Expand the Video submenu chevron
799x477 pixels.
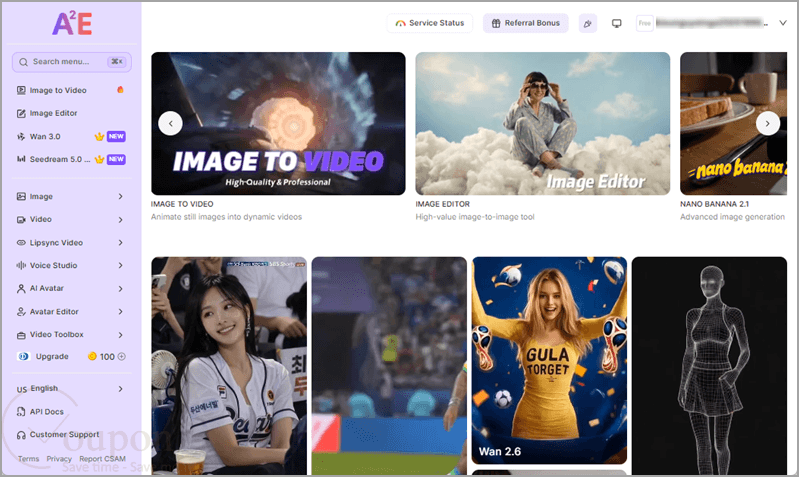click(x=120, y=220)
